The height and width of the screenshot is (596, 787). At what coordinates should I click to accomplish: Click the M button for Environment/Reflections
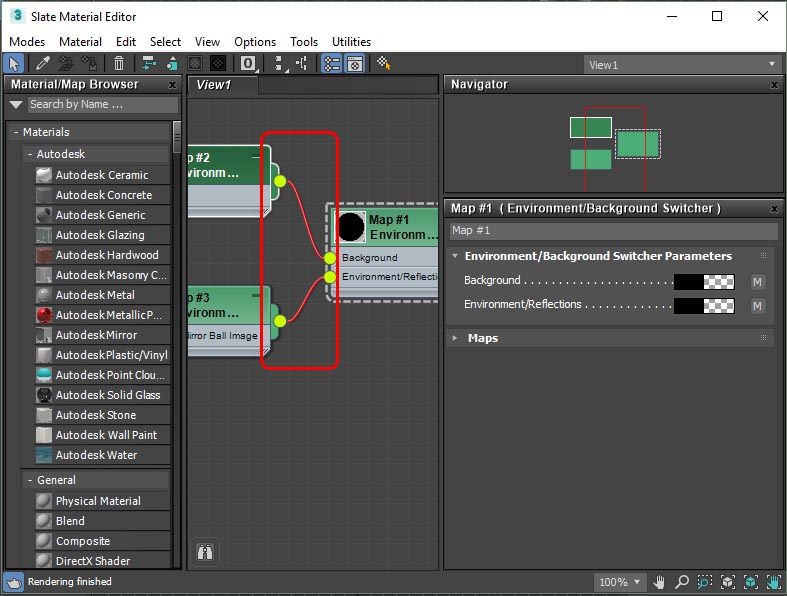(757, 306)
